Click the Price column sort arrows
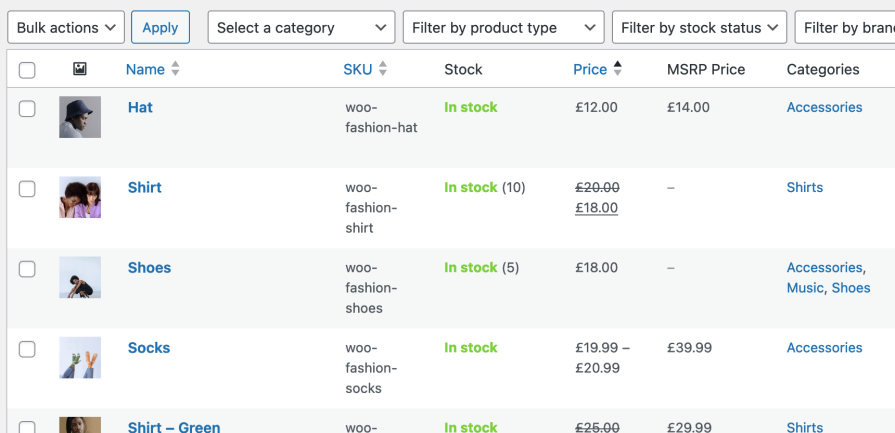 [618, 69]
